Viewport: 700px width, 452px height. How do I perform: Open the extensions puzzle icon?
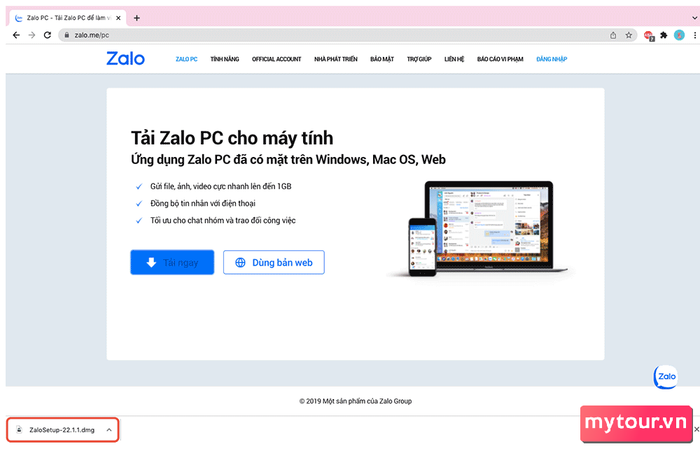point(664,35)
